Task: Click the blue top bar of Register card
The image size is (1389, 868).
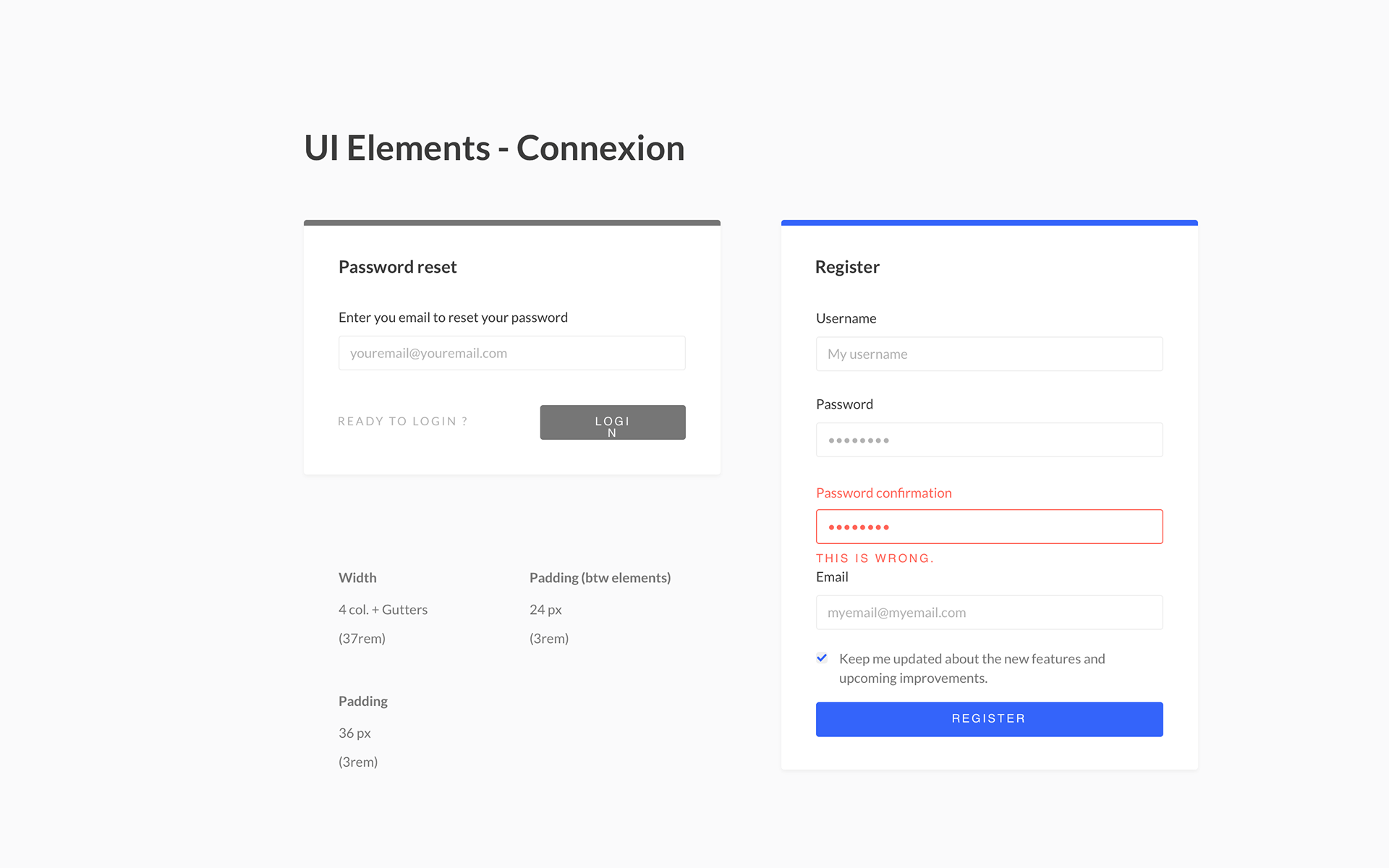Action: pos(989,223)
